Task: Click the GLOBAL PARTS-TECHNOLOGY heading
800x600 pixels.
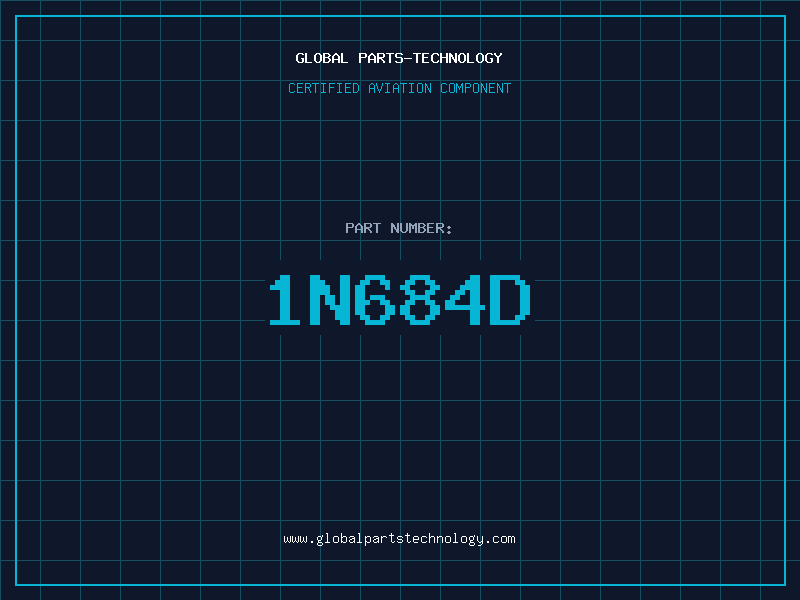Action: (399, 58)
